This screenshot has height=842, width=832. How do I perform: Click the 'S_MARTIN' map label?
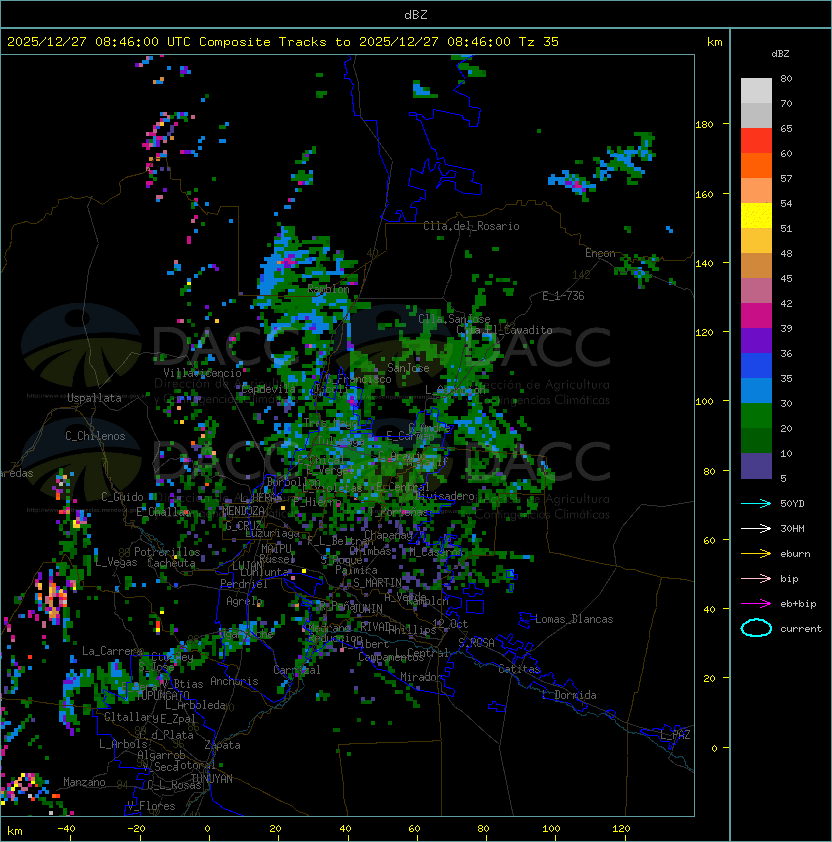click(377, 582)
